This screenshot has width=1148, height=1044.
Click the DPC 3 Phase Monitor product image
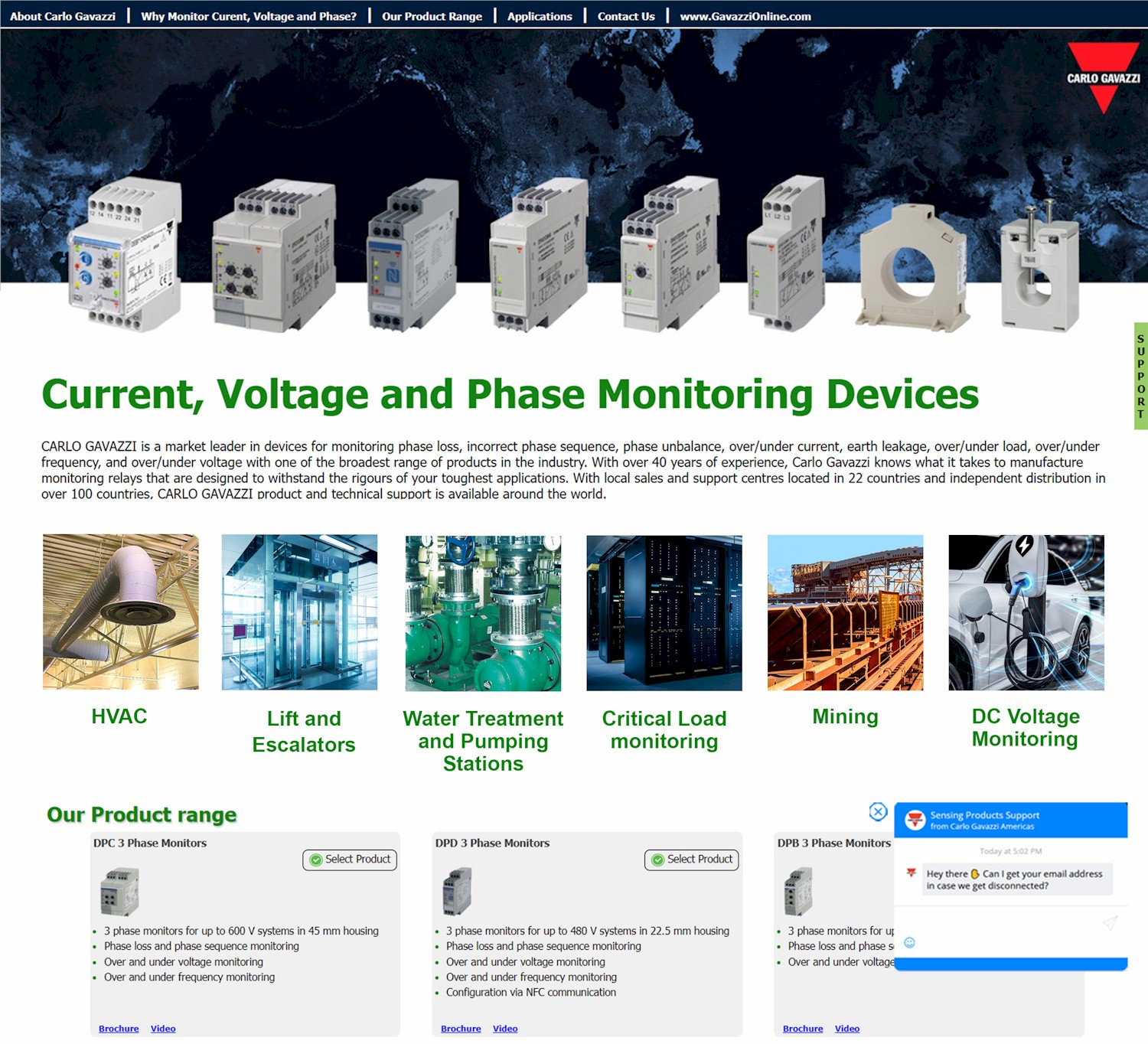tap(119, 892)
